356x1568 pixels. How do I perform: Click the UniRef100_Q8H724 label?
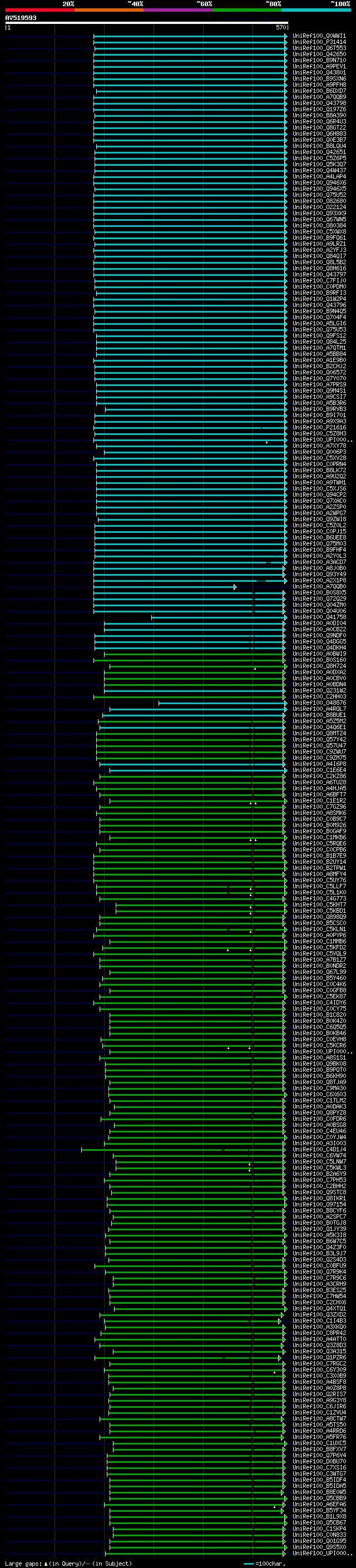[319, 666]
